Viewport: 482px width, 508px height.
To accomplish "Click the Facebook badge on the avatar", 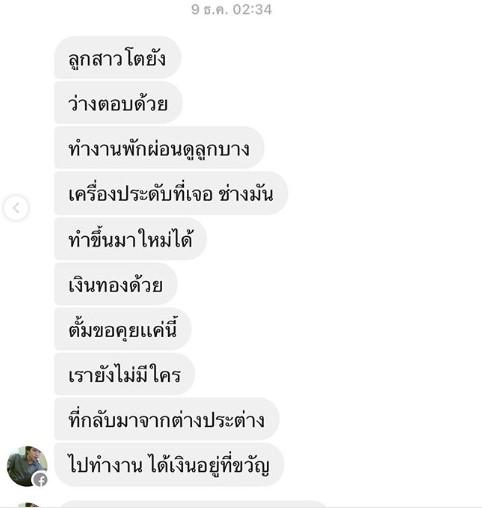I will pyautogui.click(x=40, y=480).
